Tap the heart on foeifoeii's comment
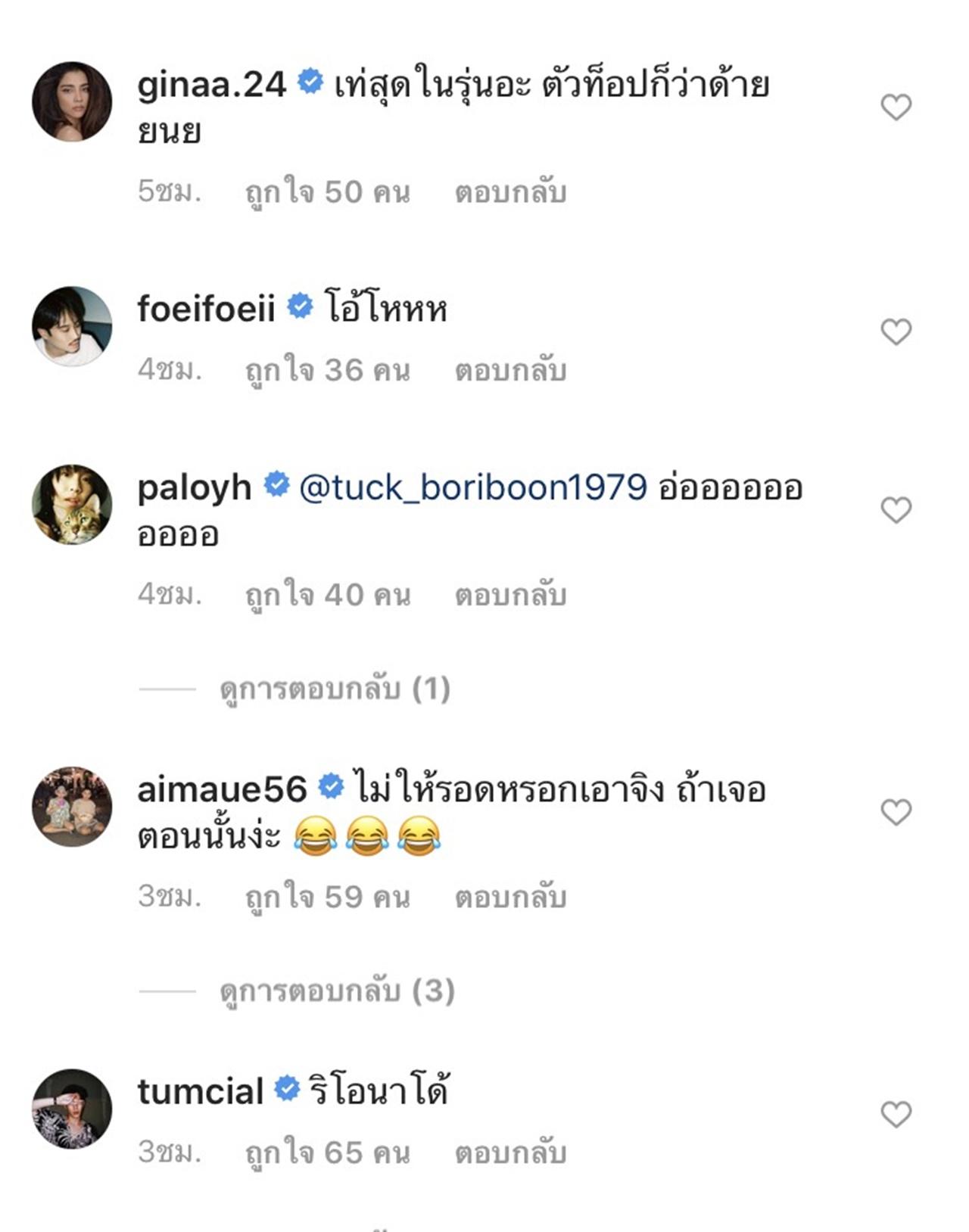Screen dimensions: 969x1232 pos(896,331)
